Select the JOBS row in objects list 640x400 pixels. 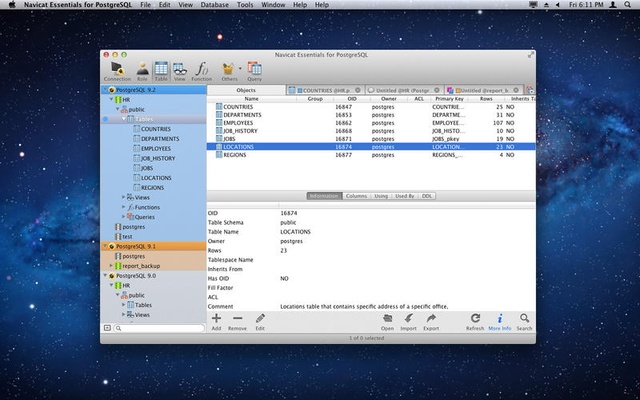371,139
